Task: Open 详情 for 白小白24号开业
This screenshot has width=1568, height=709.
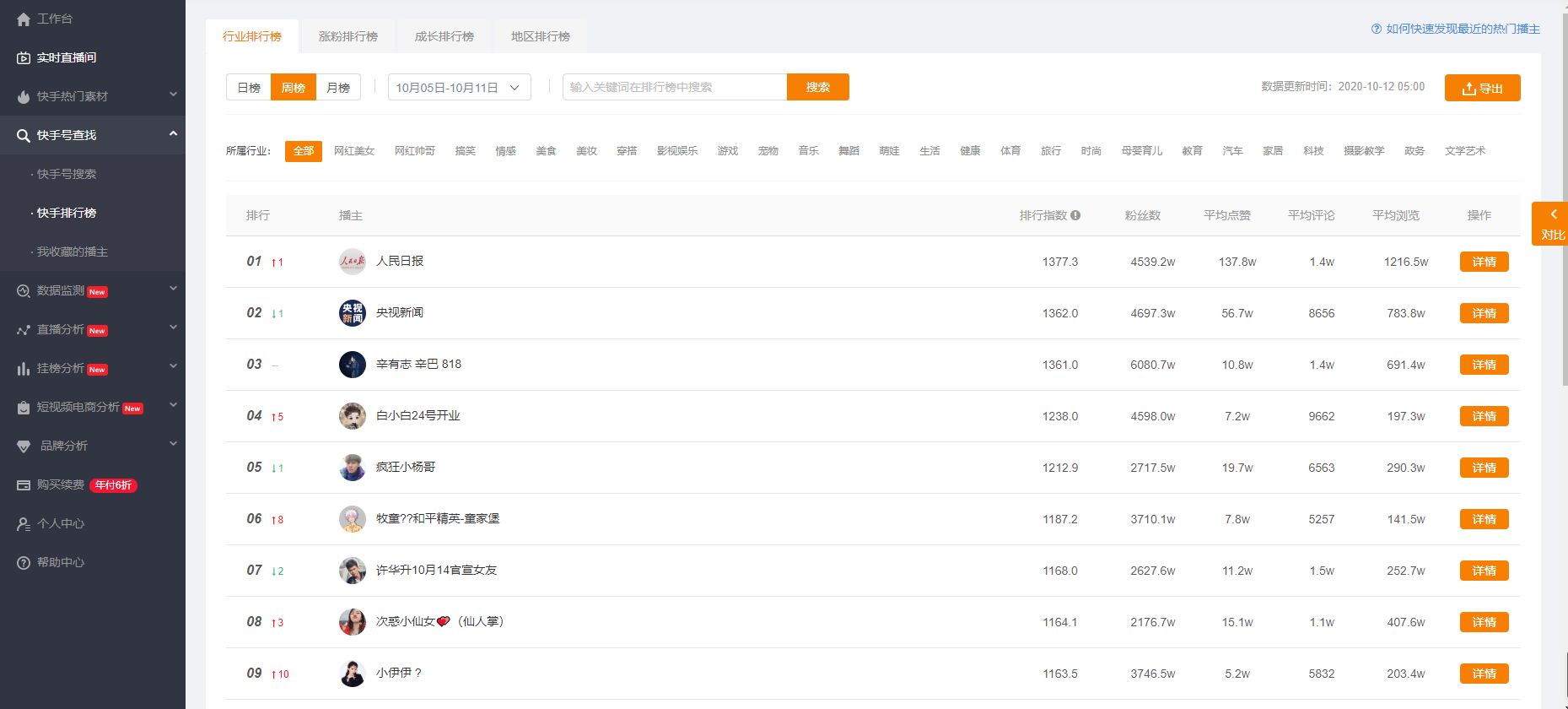Action: (x=1484, y=416)
